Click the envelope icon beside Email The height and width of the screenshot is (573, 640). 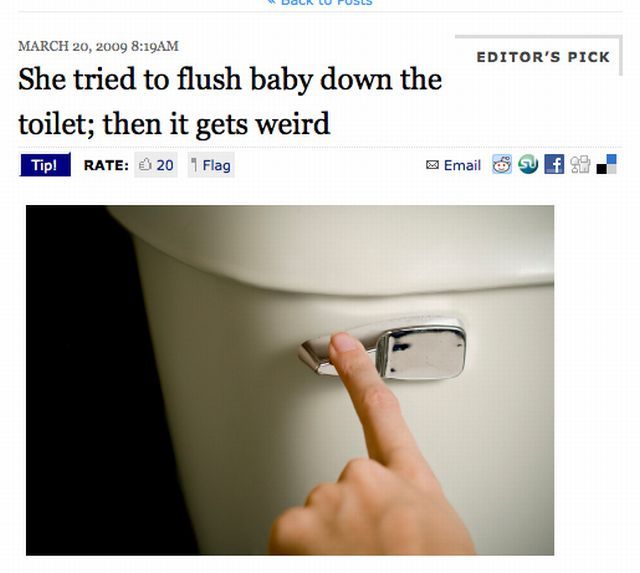point(432,165)
